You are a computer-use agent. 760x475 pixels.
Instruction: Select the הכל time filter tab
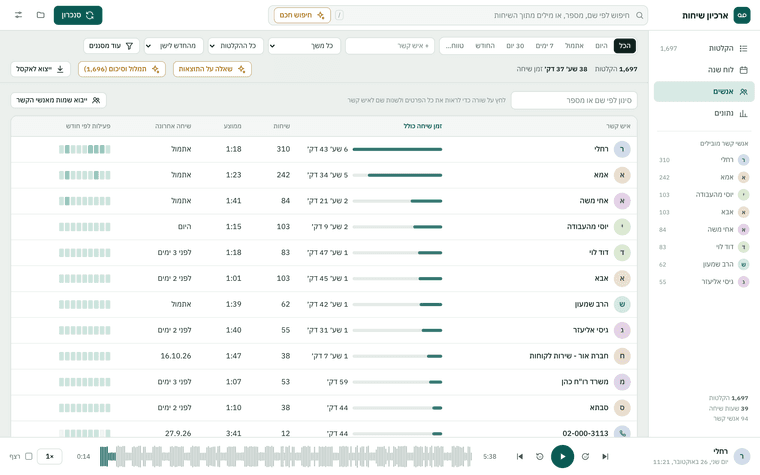(625, 46)
